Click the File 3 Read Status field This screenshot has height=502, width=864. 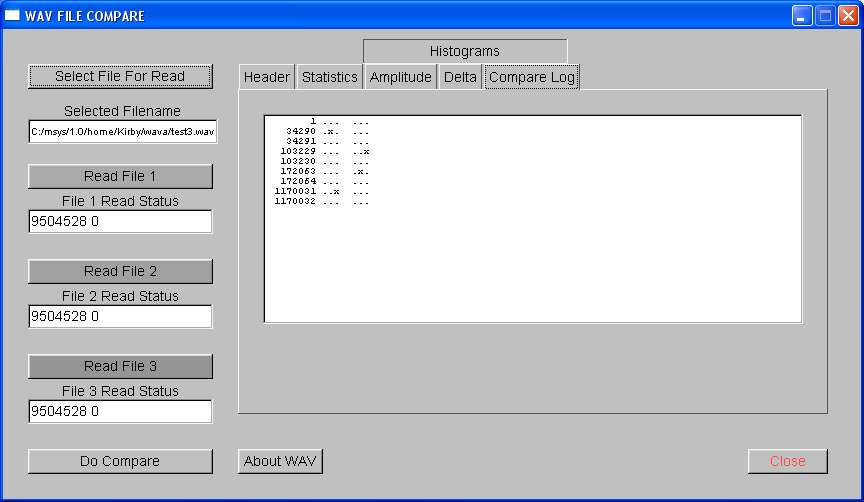(120, 412)
